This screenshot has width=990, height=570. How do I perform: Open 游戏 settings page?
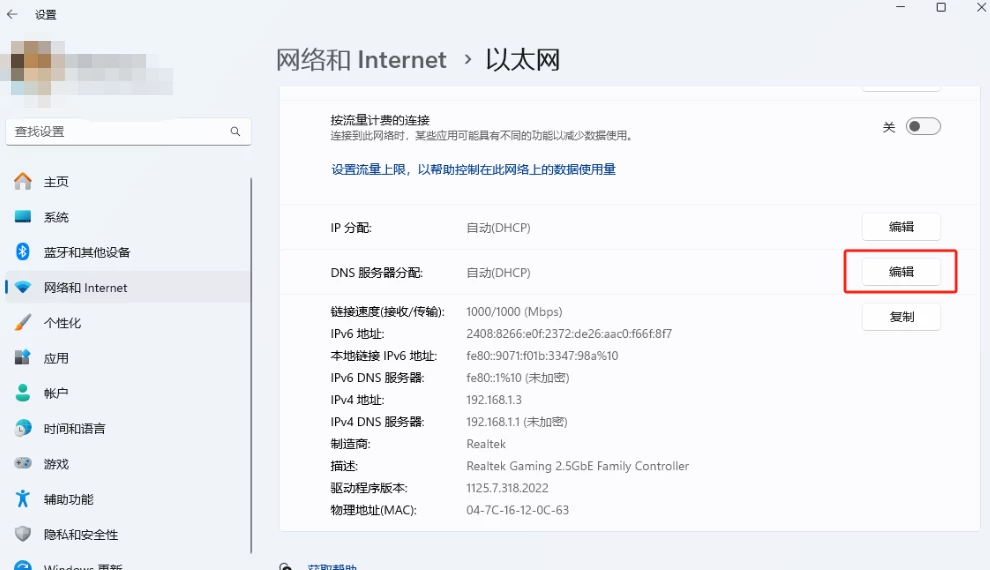[128, 464]
